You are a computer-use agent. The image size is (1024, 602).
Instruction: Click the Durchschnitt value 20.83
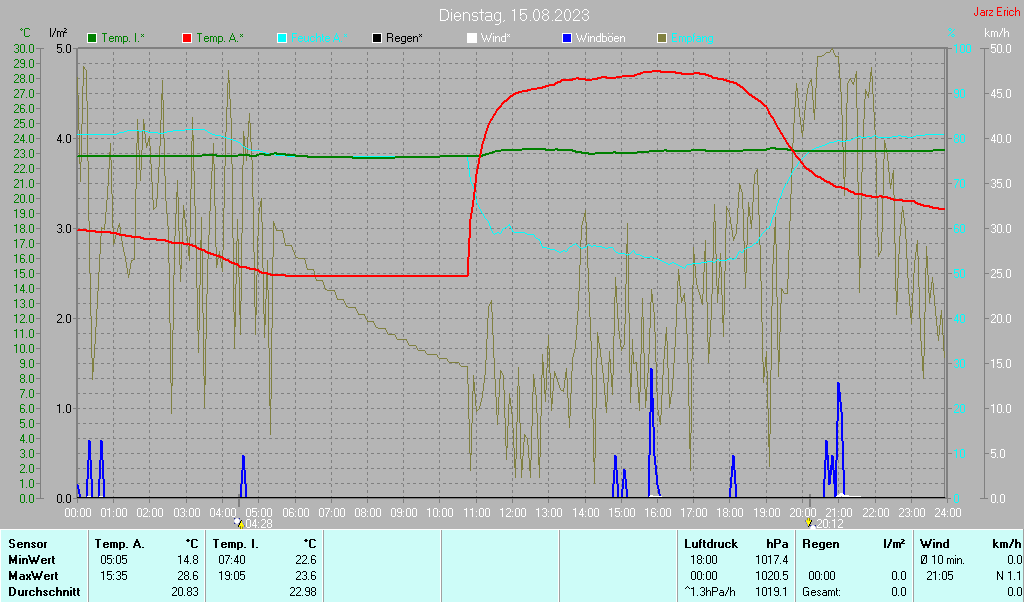pyautogui.click(x=184, y=593)
